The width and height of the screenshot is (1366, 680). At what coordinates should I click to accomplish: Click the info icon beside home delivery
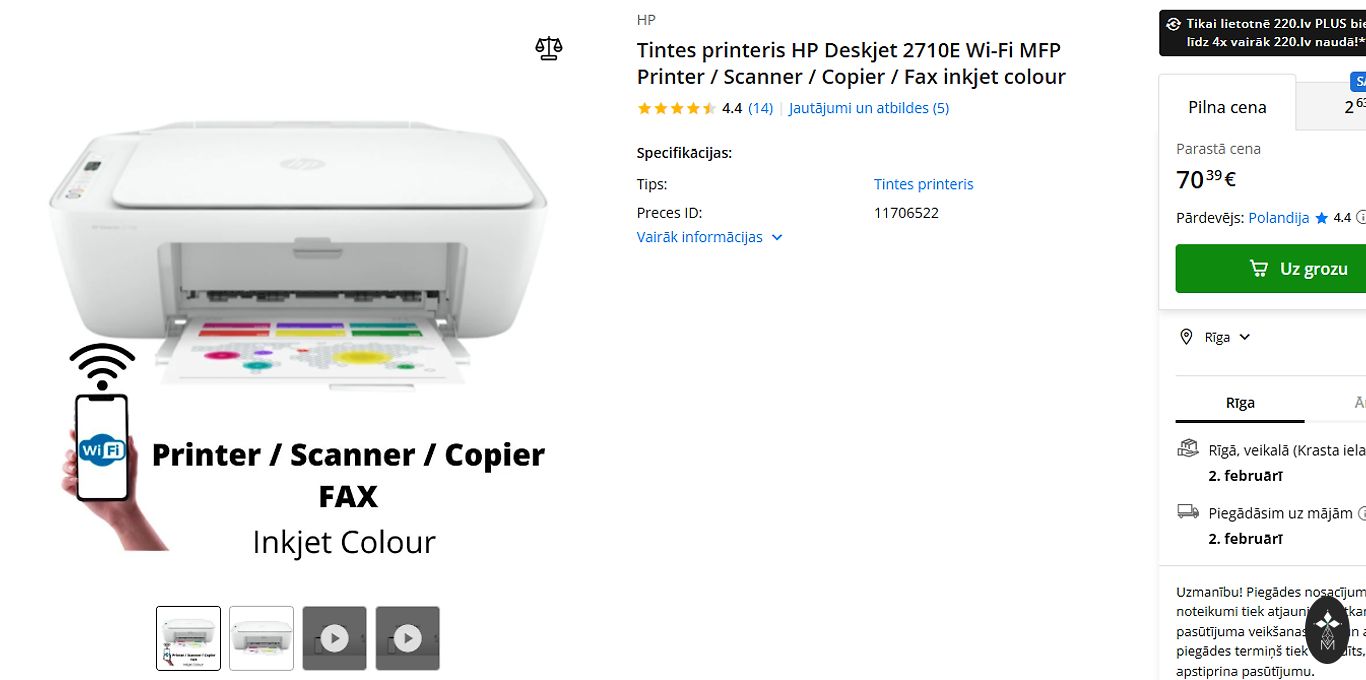(x=1361, y=513)
